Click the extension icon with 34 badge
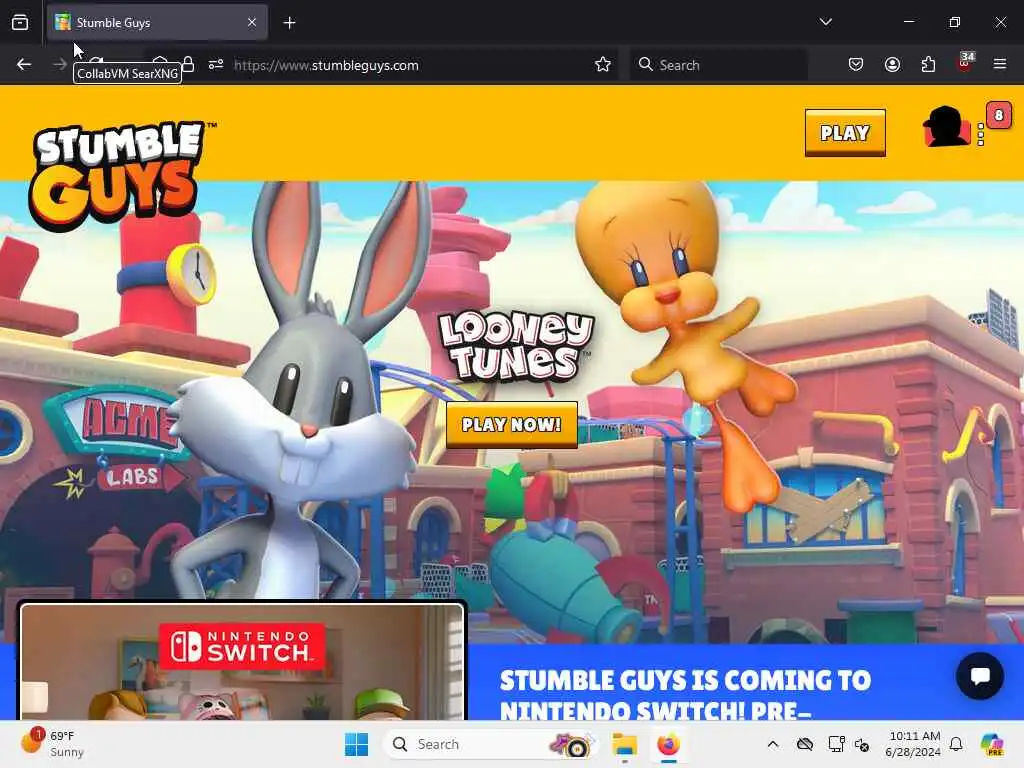 point(965,63)
